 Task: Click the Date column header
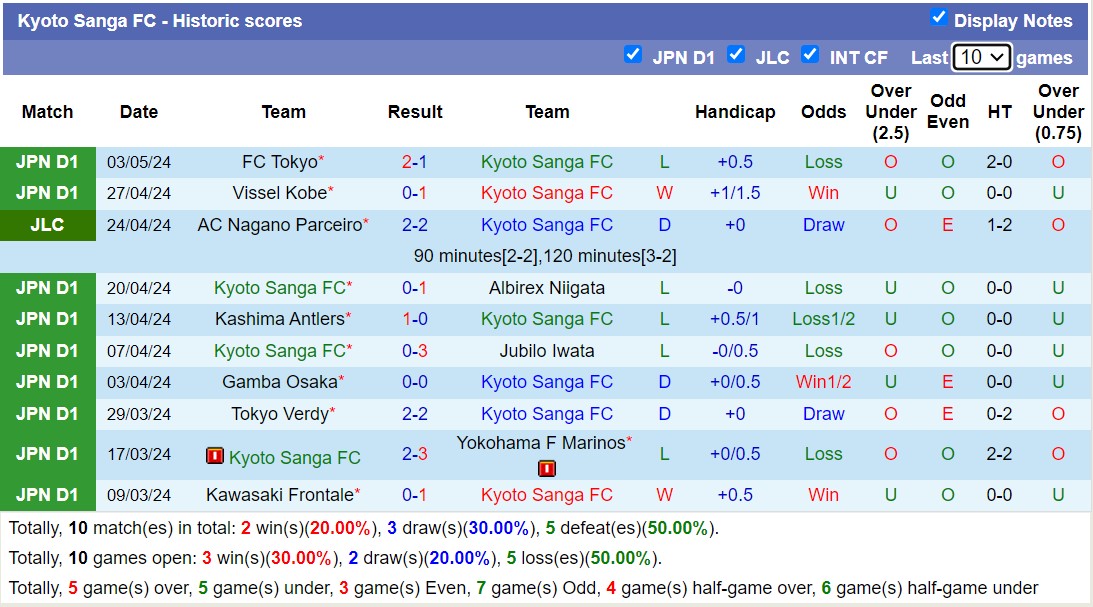click(139, 112)
